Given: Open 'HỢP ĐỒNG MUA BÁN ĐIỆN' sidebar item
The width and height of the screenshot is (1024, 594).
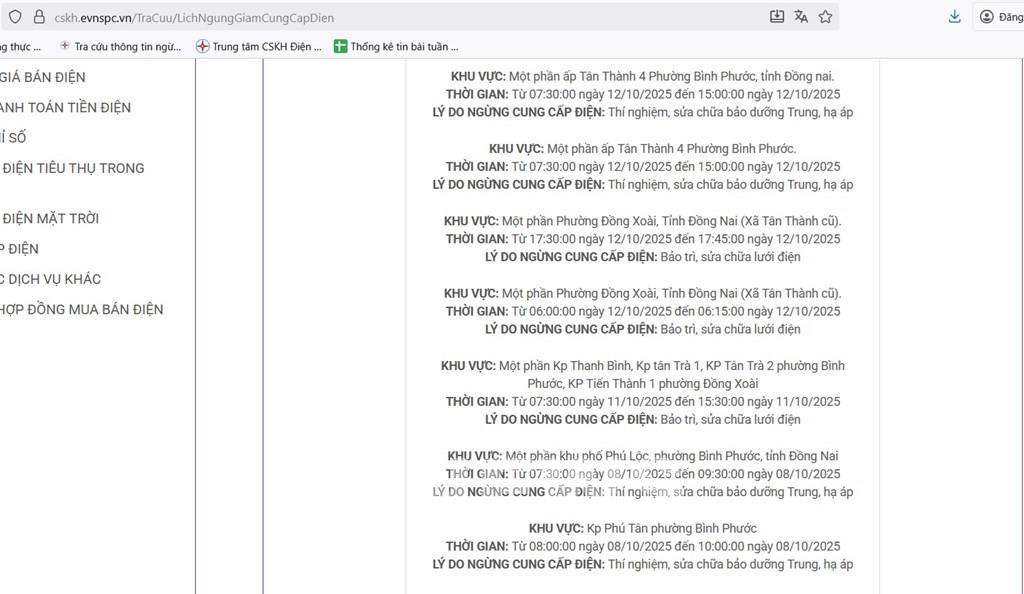Looking at the screenshot, I should (x=81, y=309).
